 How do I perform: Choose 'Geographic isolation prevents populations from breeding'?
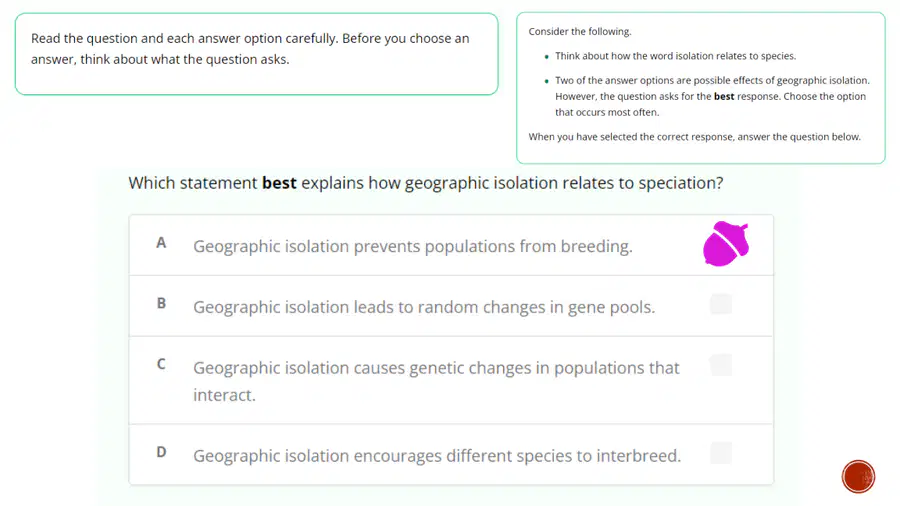click(x=451, y=246)
